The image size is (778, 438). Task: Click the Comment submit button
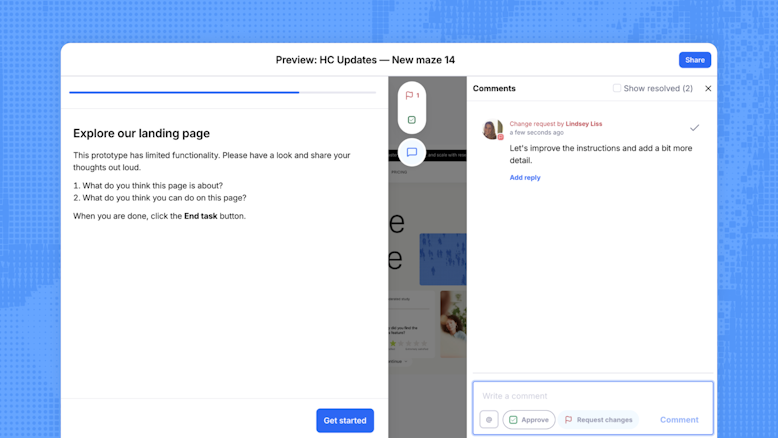click(x=679, y=420)
